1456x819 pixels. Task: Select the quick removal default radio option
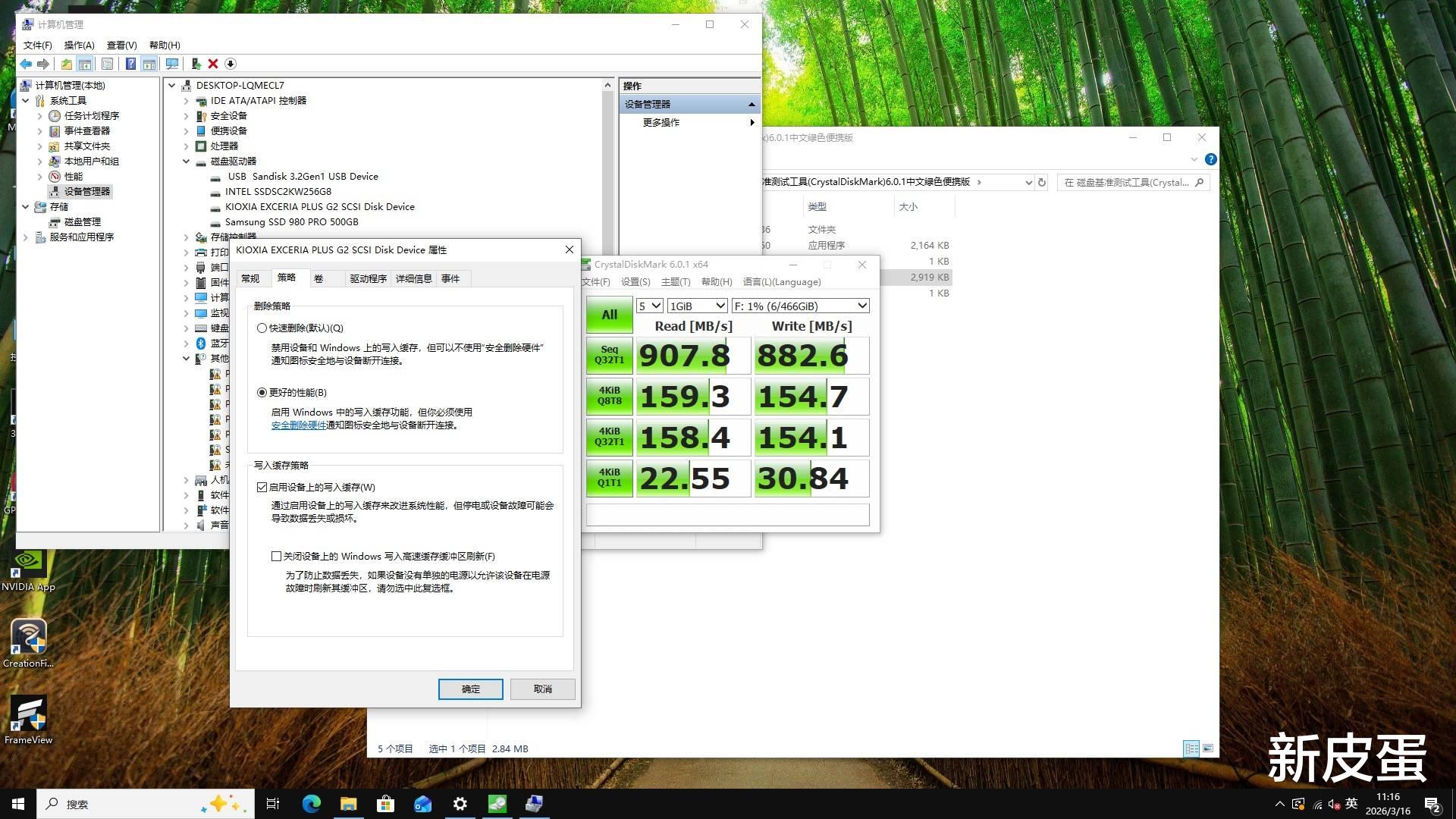tap(262, 328)
